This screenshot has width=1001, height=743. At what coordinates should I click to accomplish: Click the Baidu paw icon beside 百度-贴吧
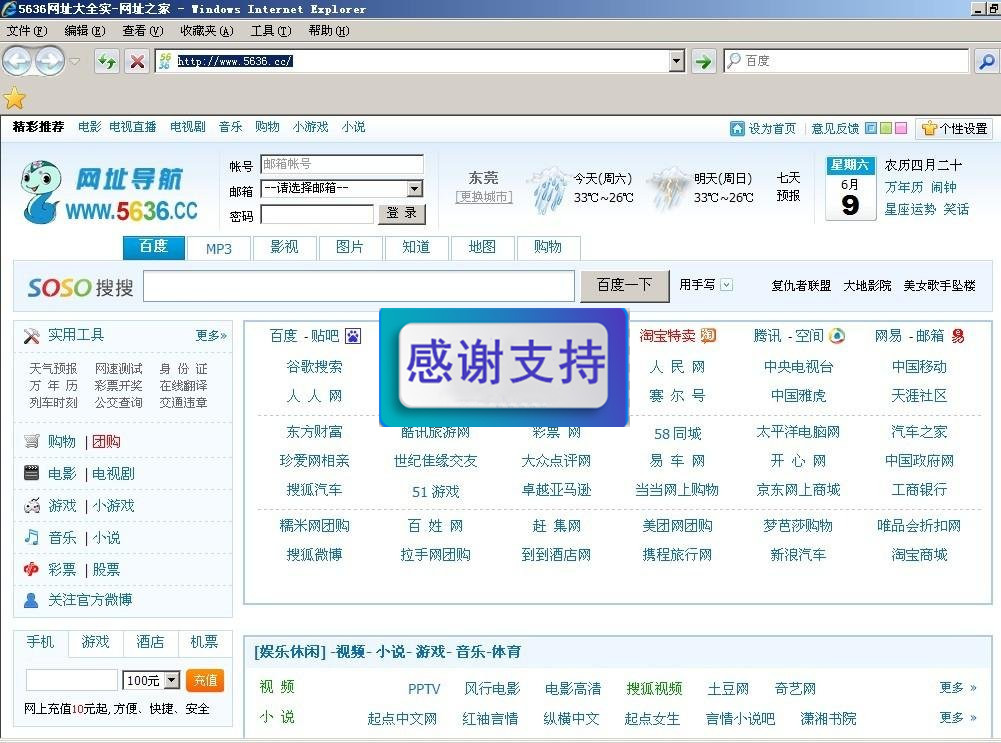click(x=353, y=336)
